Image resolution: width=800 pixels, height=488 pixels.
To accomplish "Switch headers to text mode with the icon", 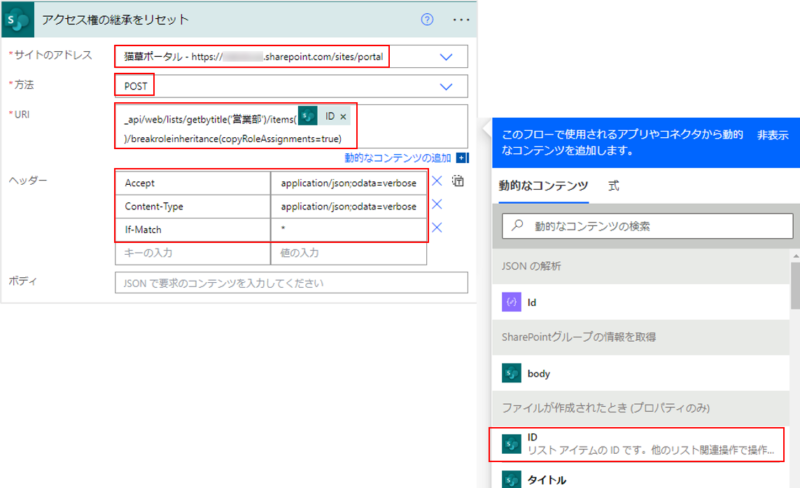I will click(x=458, y=181).
